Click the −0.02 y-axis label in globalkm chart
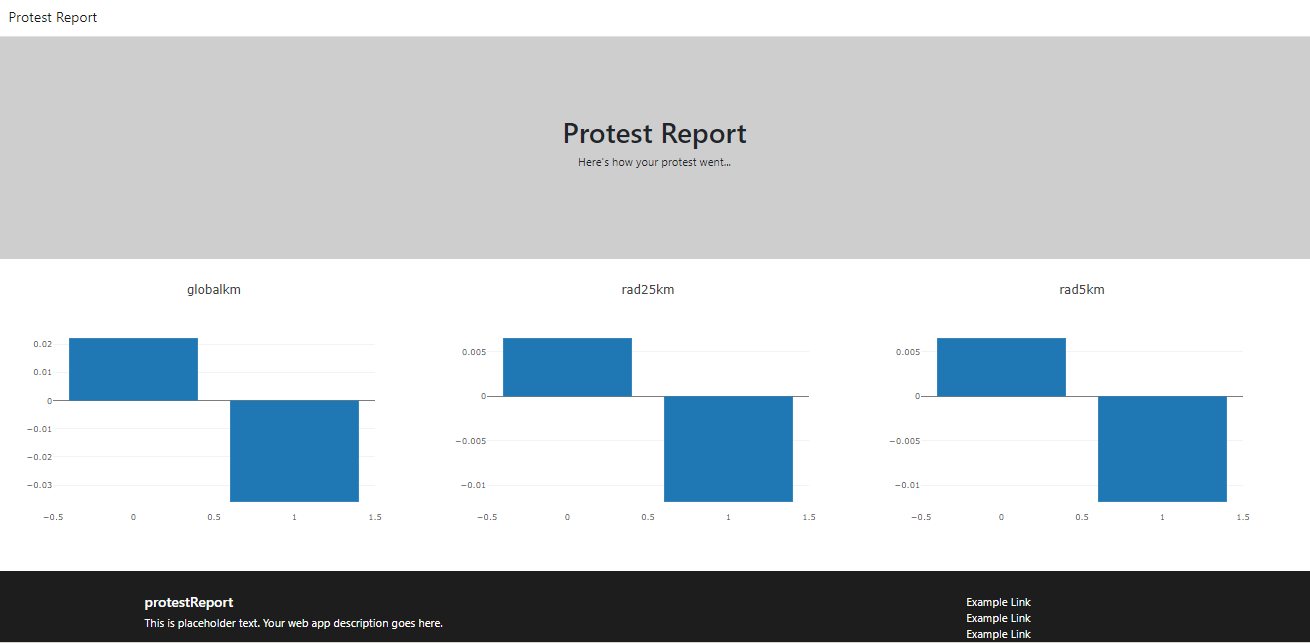 (40, 457)
